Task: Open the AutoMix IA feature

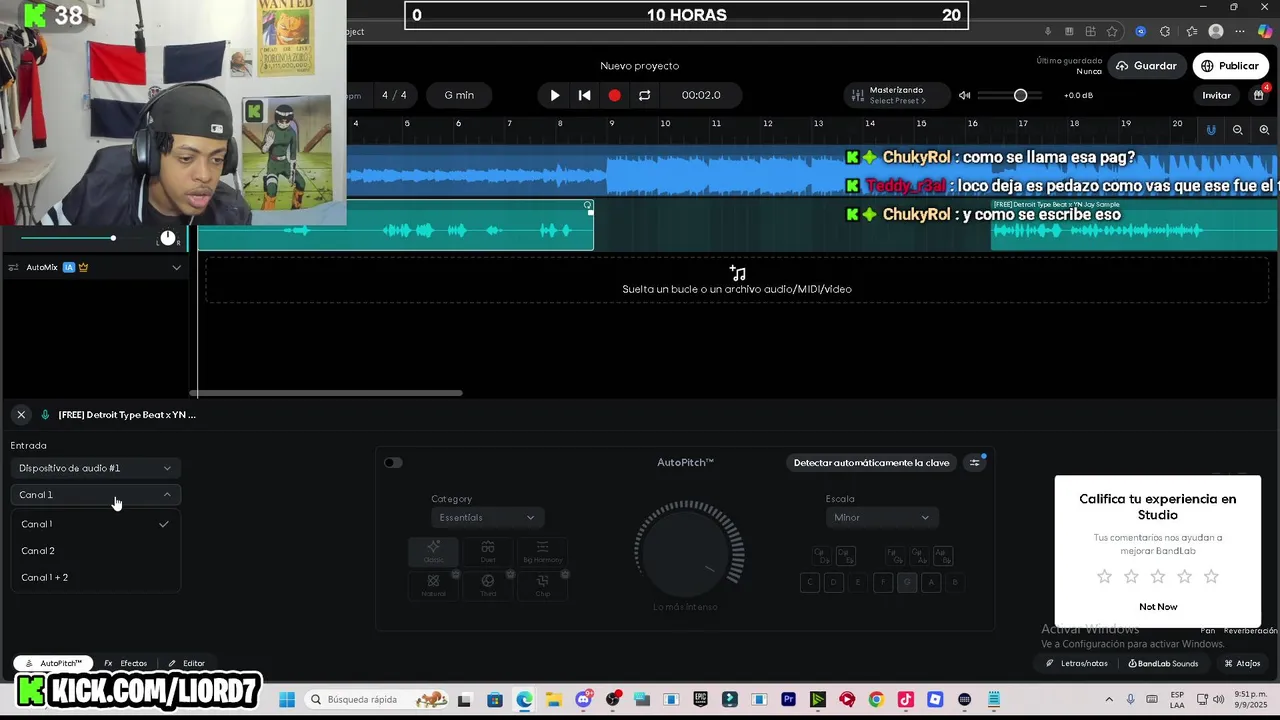Action: [69, 267]
